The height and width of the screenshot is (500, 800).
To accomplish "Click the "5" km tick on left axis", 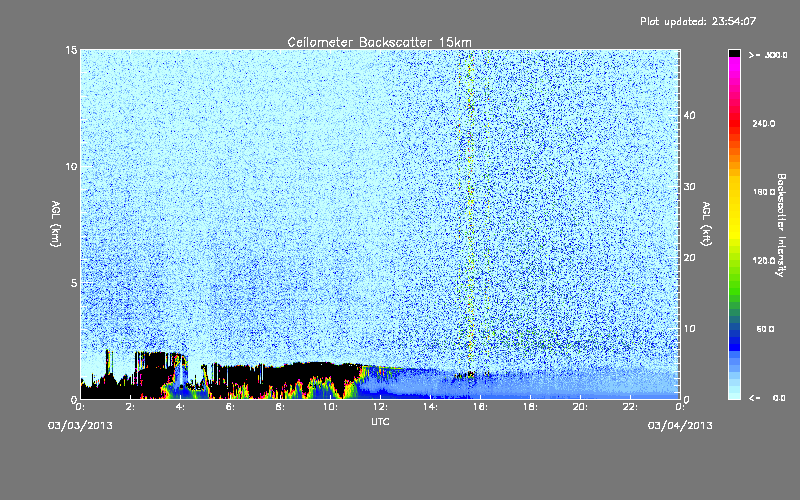I will pos(74,283).
